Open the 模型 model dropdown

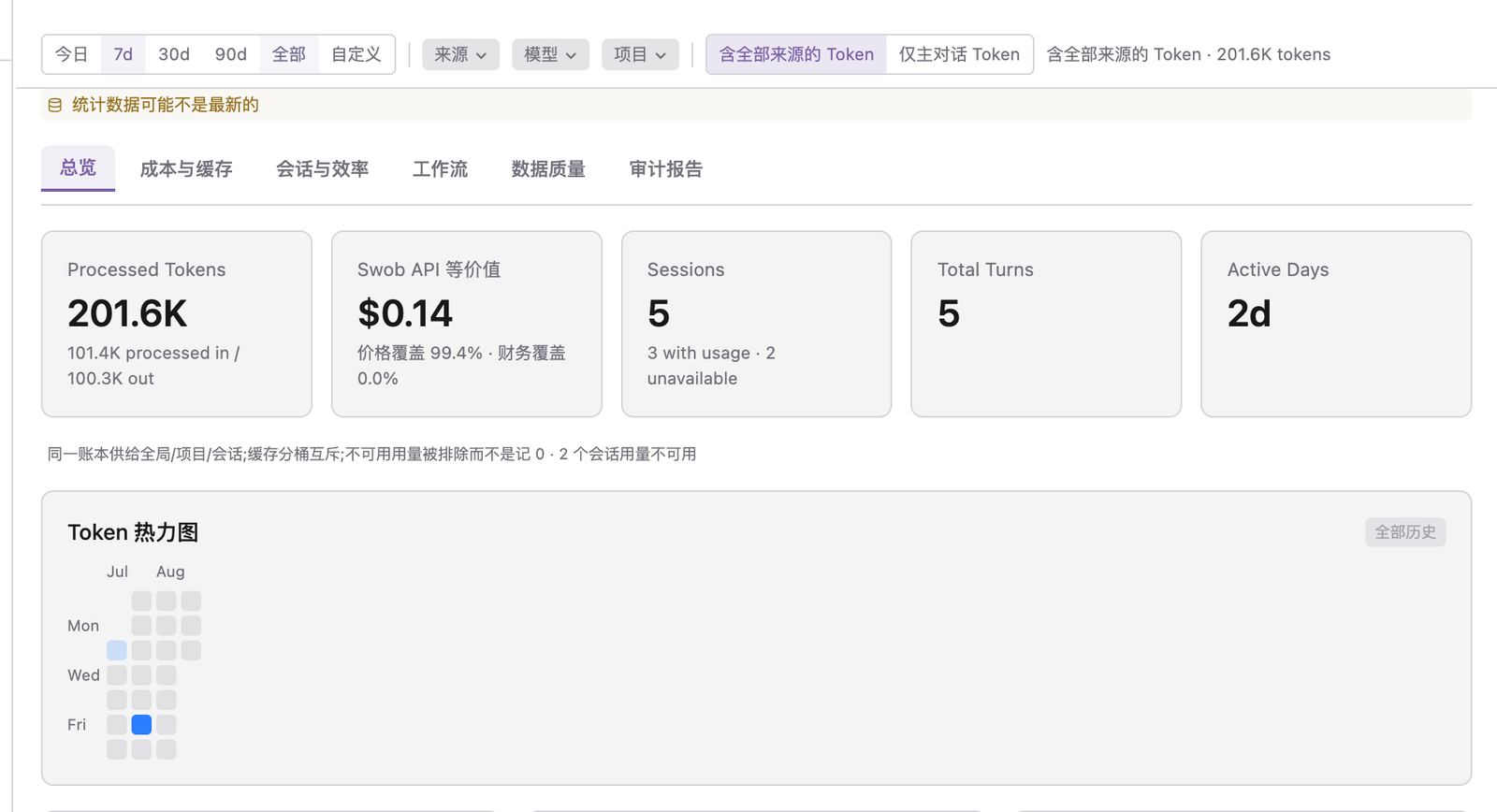(x=550, y=54)
